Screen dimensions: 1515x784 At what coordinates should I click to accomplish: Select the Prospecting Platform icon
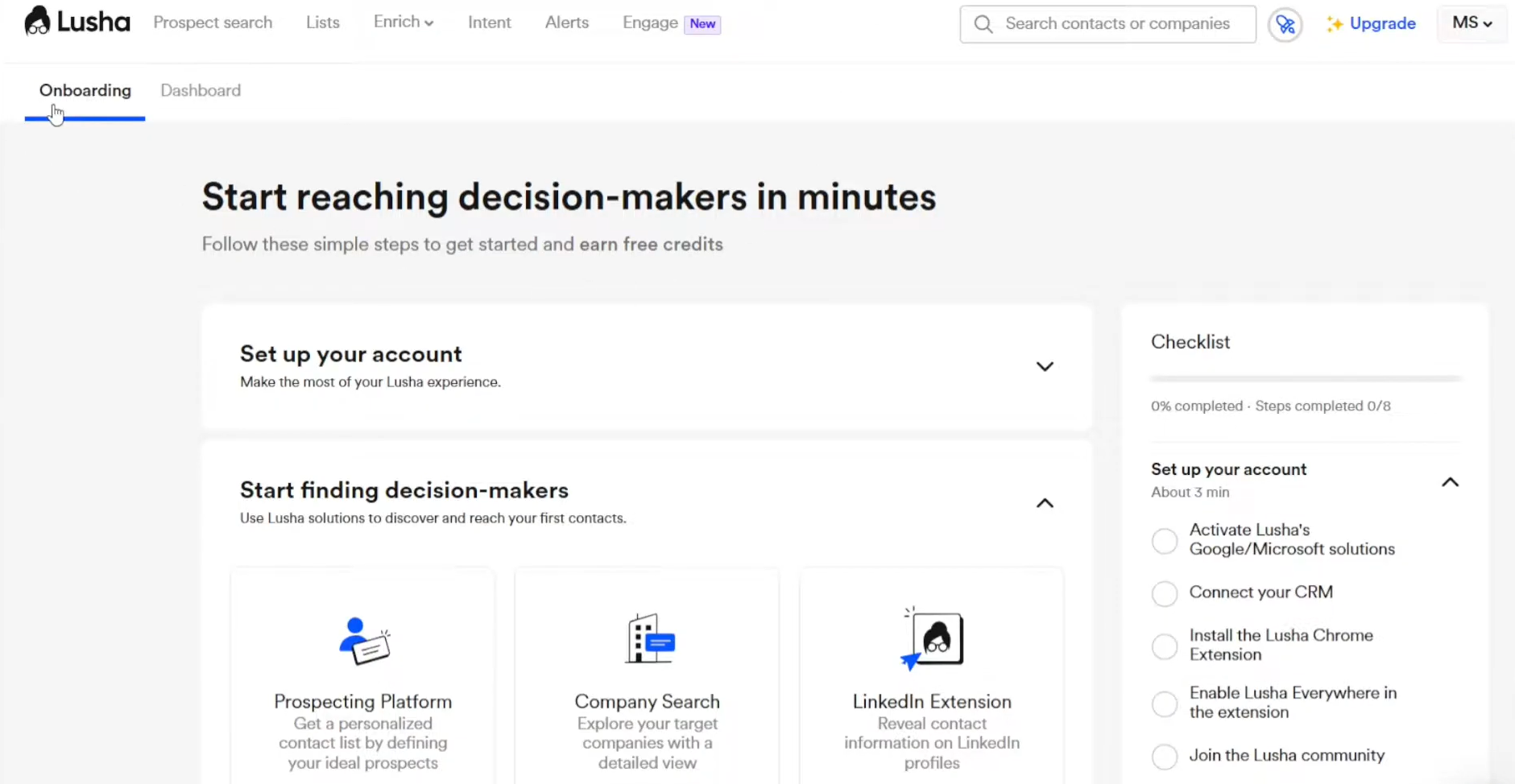[363, 641]
